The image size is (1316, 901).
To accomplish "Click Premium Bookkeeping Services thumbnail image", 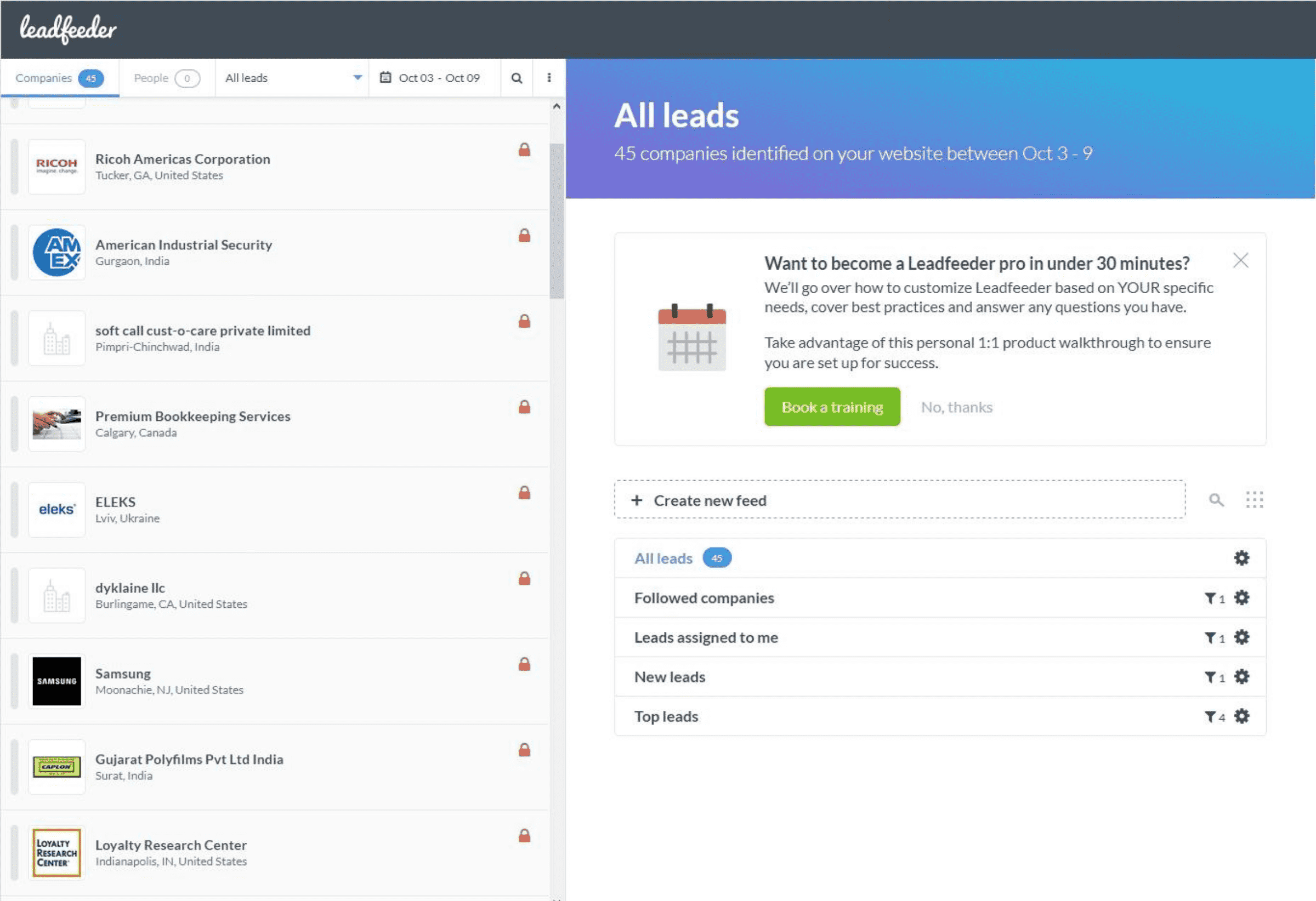I will point(56,424).
